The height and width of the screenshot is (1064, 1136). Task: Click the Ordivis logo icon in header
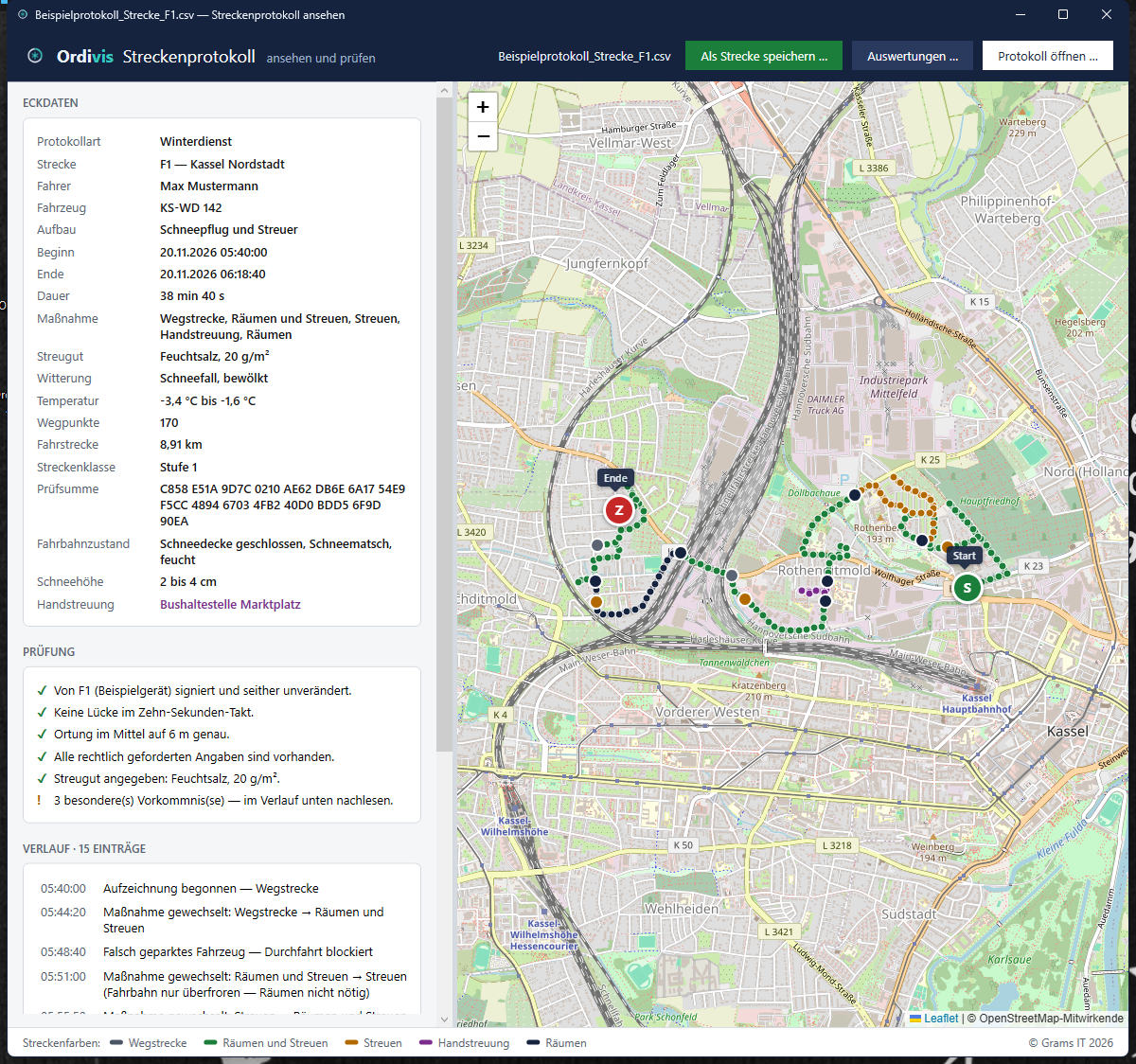point(35,56)
